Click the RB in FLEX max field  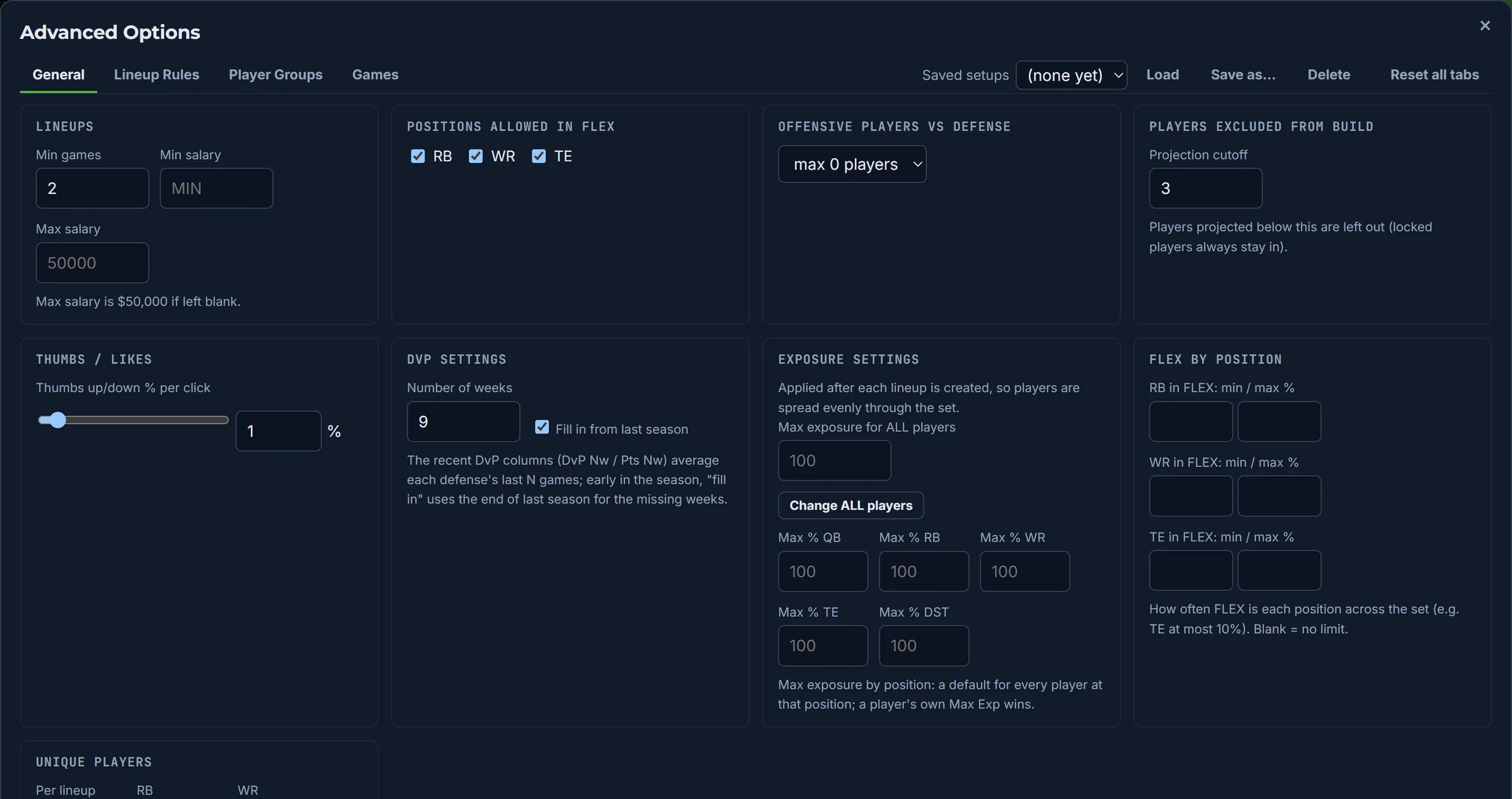point(1279,422)
